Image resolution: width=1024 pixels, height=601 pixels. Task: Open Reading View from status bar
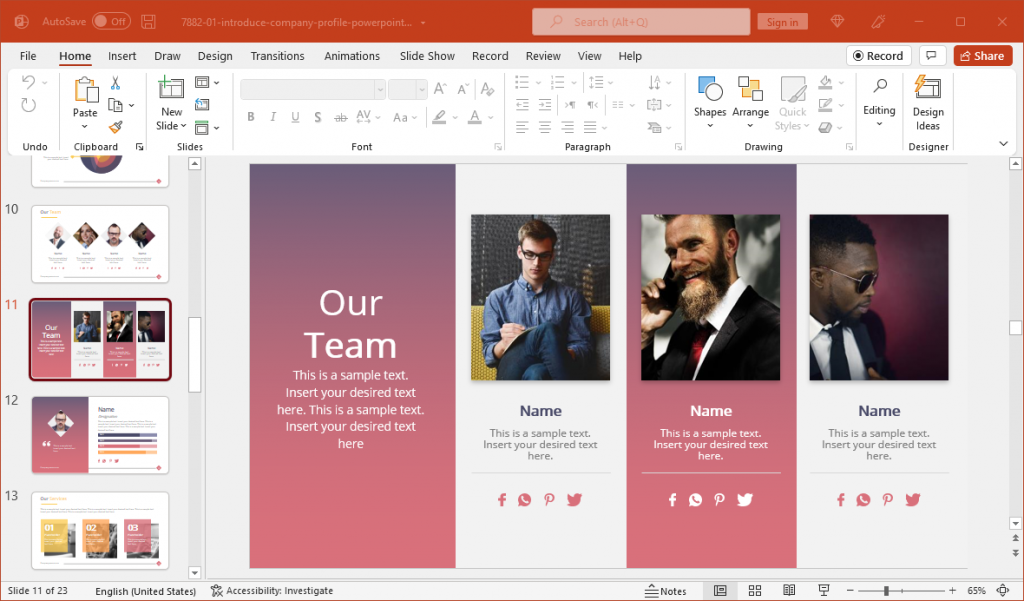pos(789,590)
